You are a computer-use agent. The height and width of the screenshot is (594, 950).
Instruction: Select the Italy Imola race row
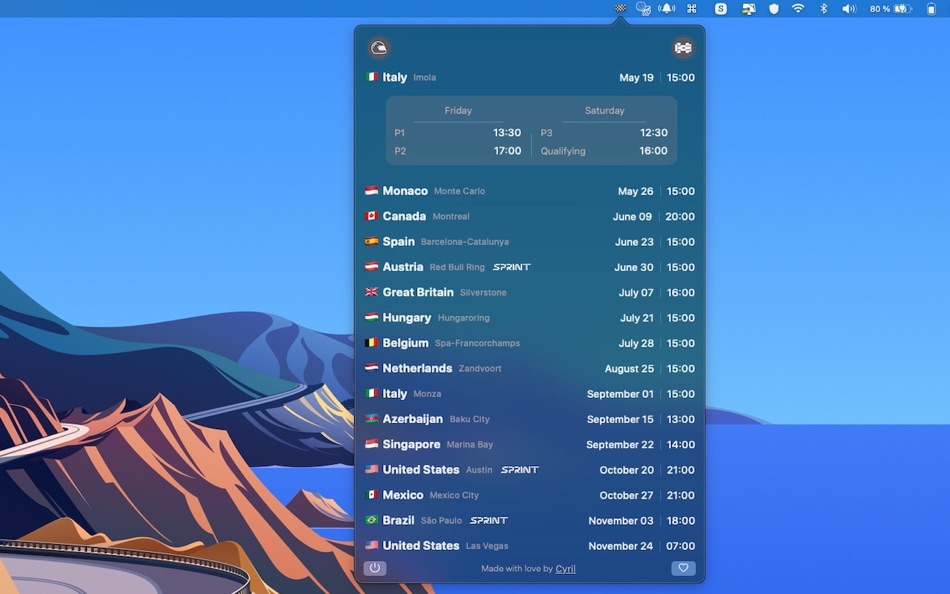(x=530, y=78)
